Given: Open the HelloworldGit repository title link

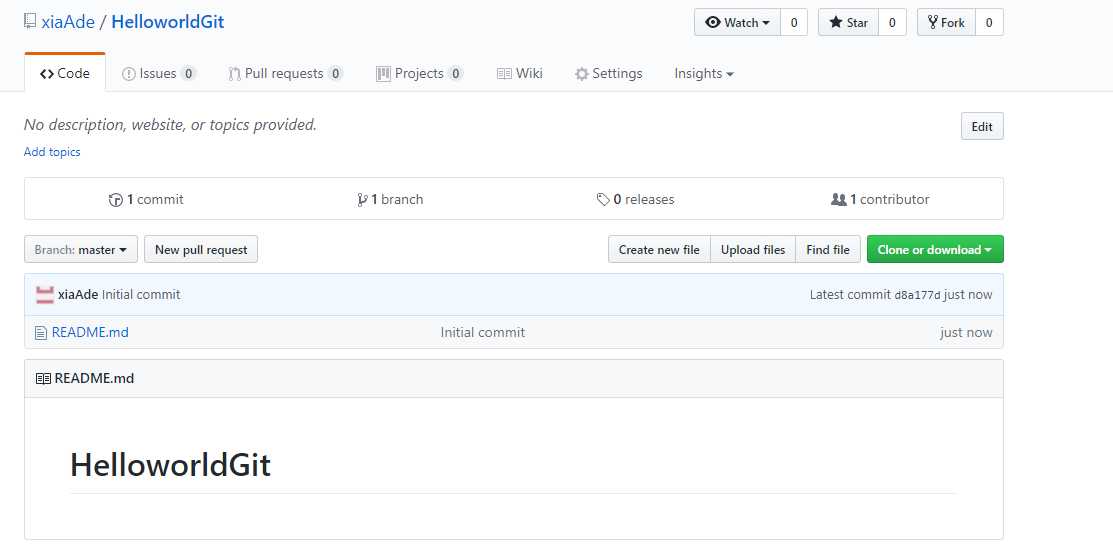Looking at the screenshot, I should pos(168,22).
